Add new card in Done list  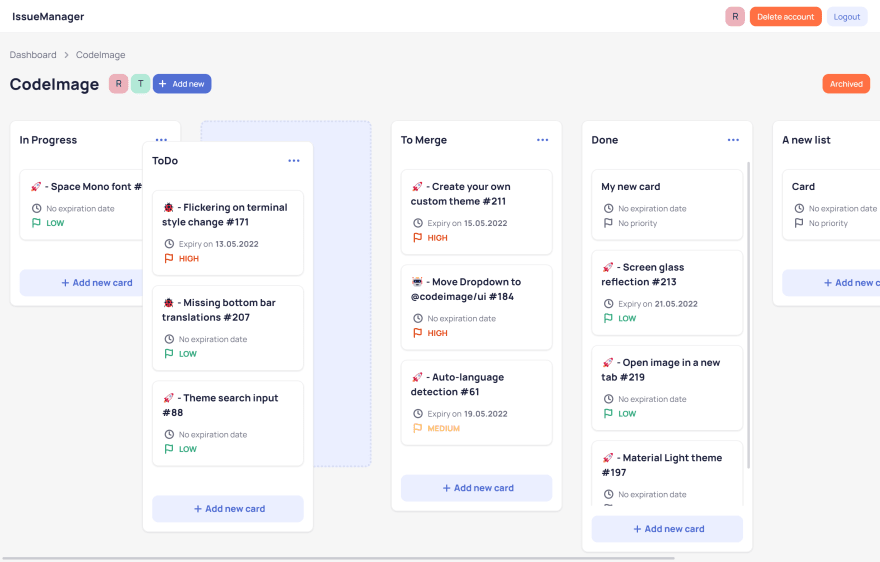click(667, 529)
